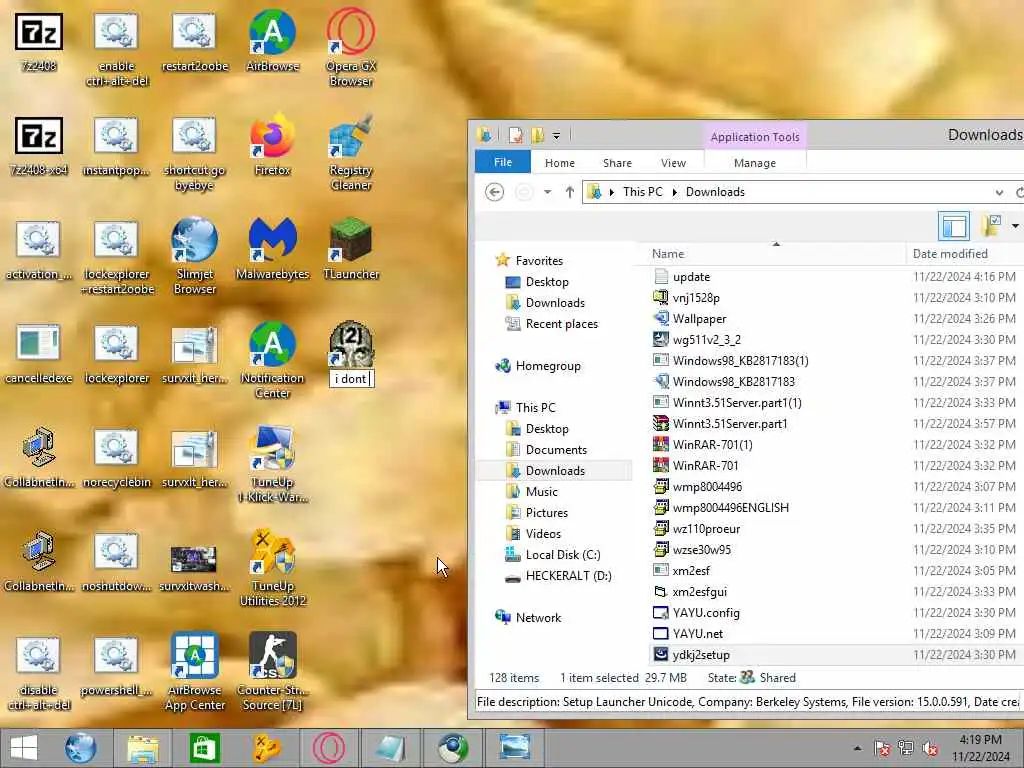Viewport: 1024px width, 768px height.
Task: Select the xm2esfgui file
Action: 699,592
